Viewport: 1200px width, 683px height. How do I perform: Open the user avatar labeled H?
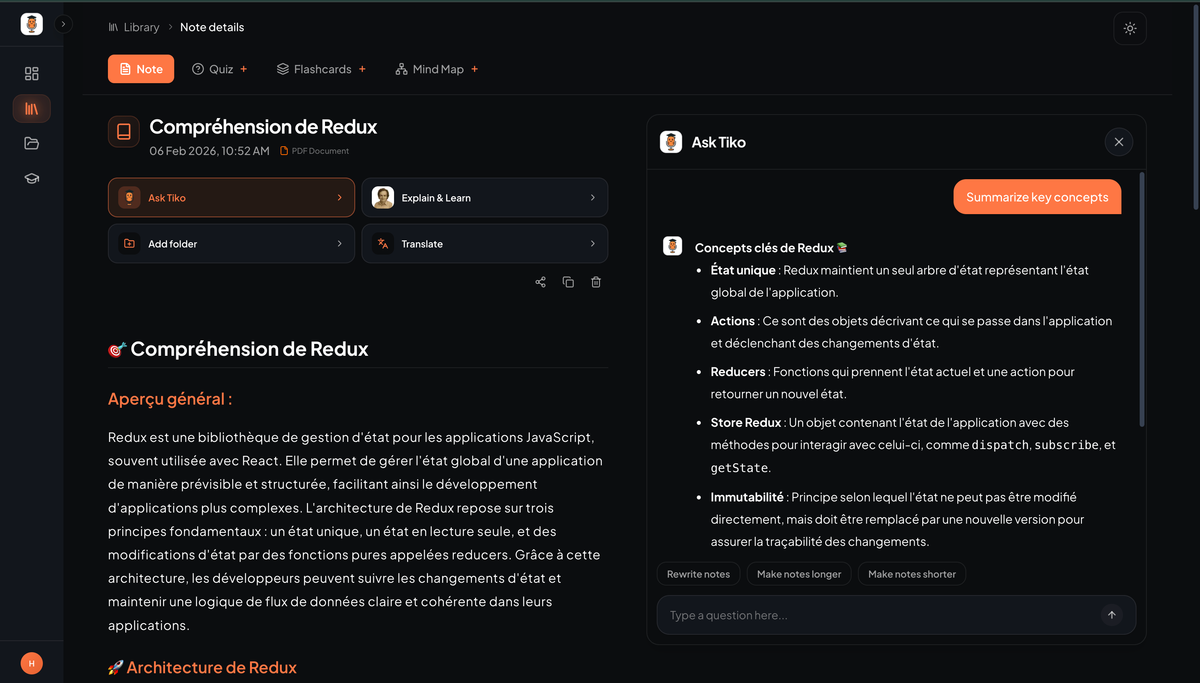click(32, 663)
